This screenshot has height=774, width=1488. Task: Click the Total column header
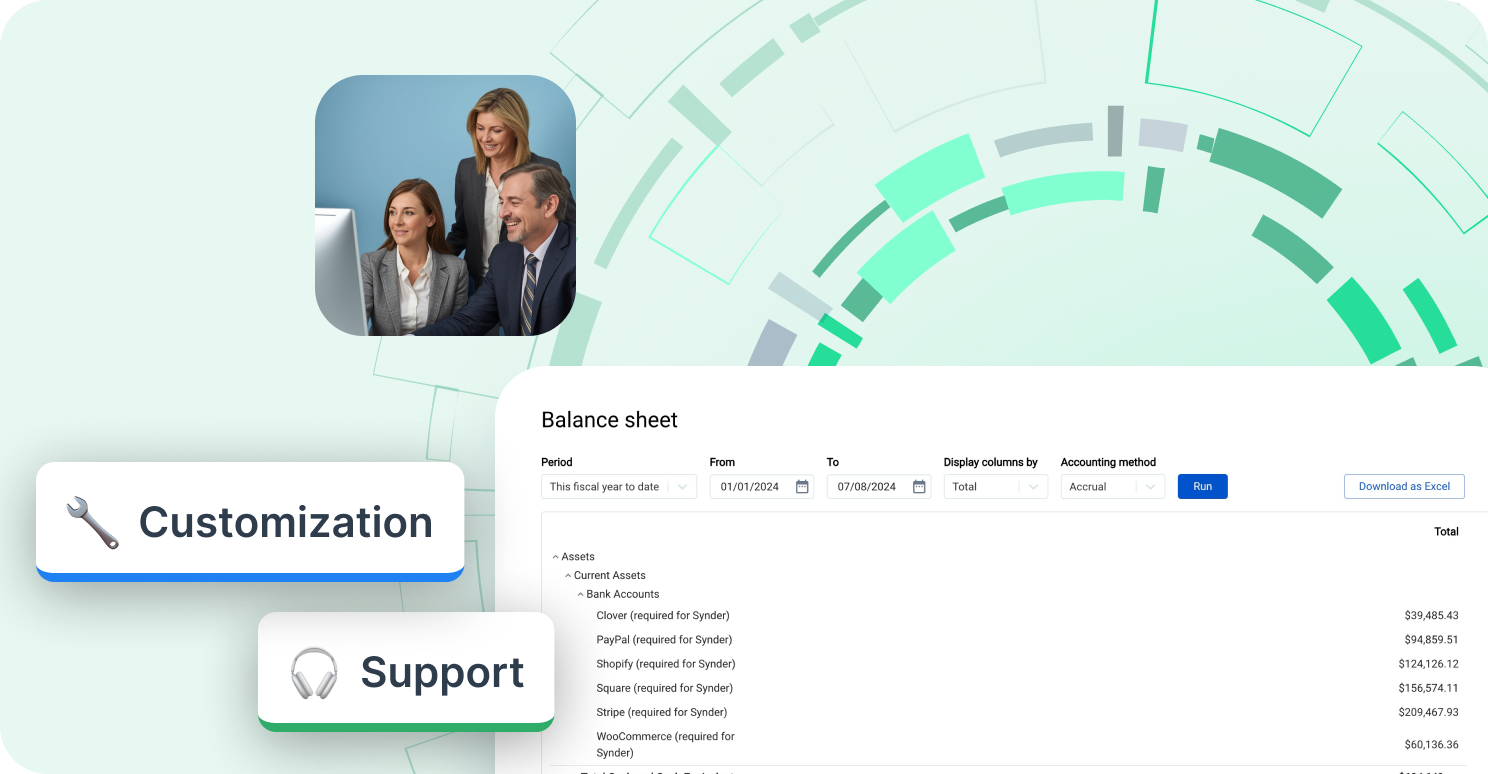tap(1446, 532)
